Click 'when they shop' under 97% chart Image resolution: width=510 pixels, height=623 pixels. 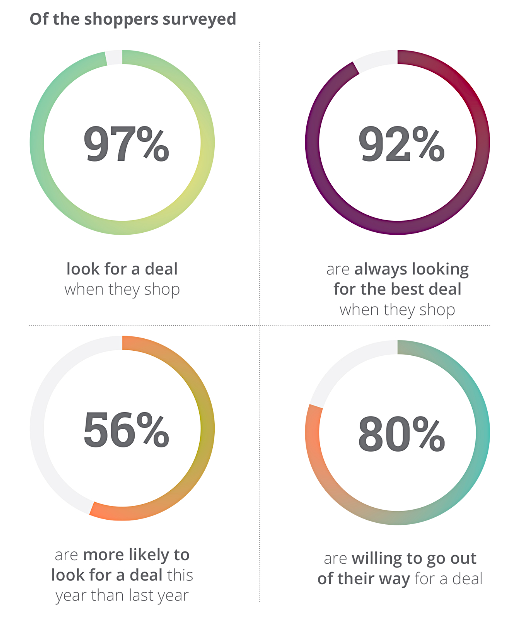(x=122, y=290)
